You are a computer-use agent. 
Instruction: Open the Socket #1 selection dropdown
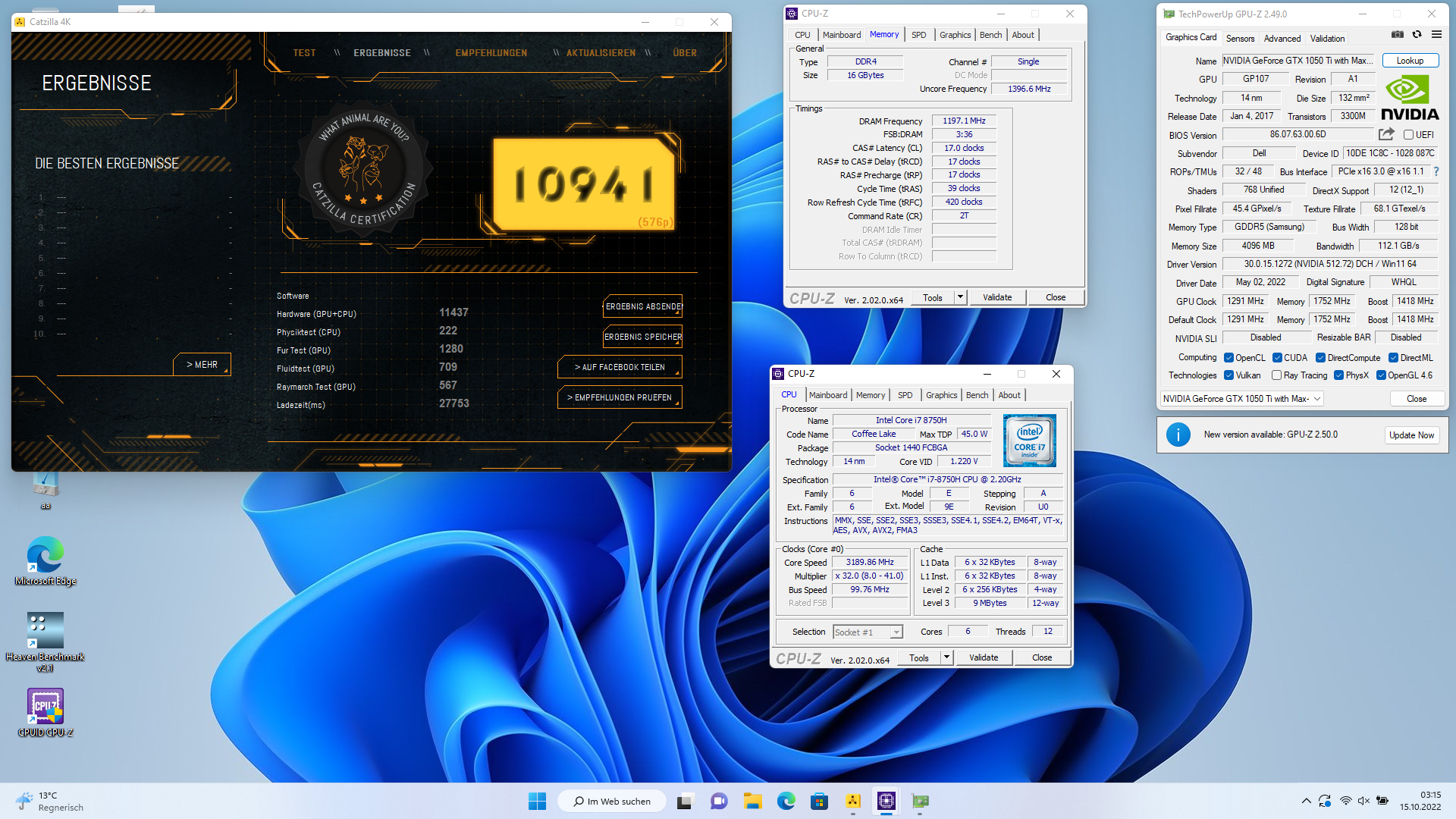click(x=868, y=632)
